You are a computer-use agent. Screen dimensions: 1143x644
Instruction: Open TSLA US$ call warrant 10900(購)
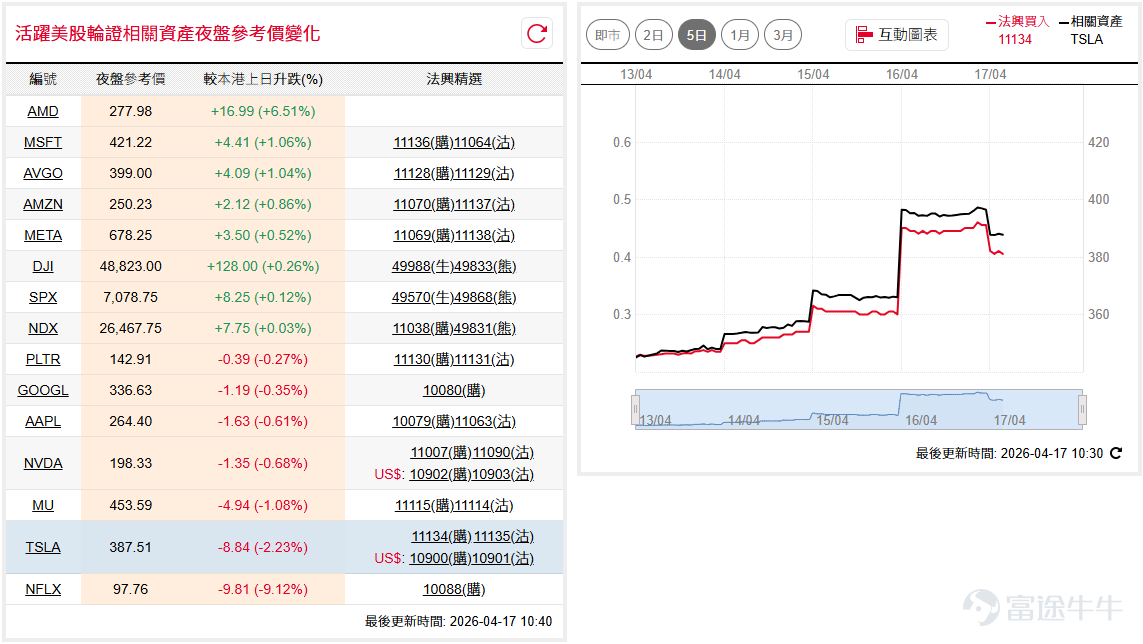tap(440, 559)
